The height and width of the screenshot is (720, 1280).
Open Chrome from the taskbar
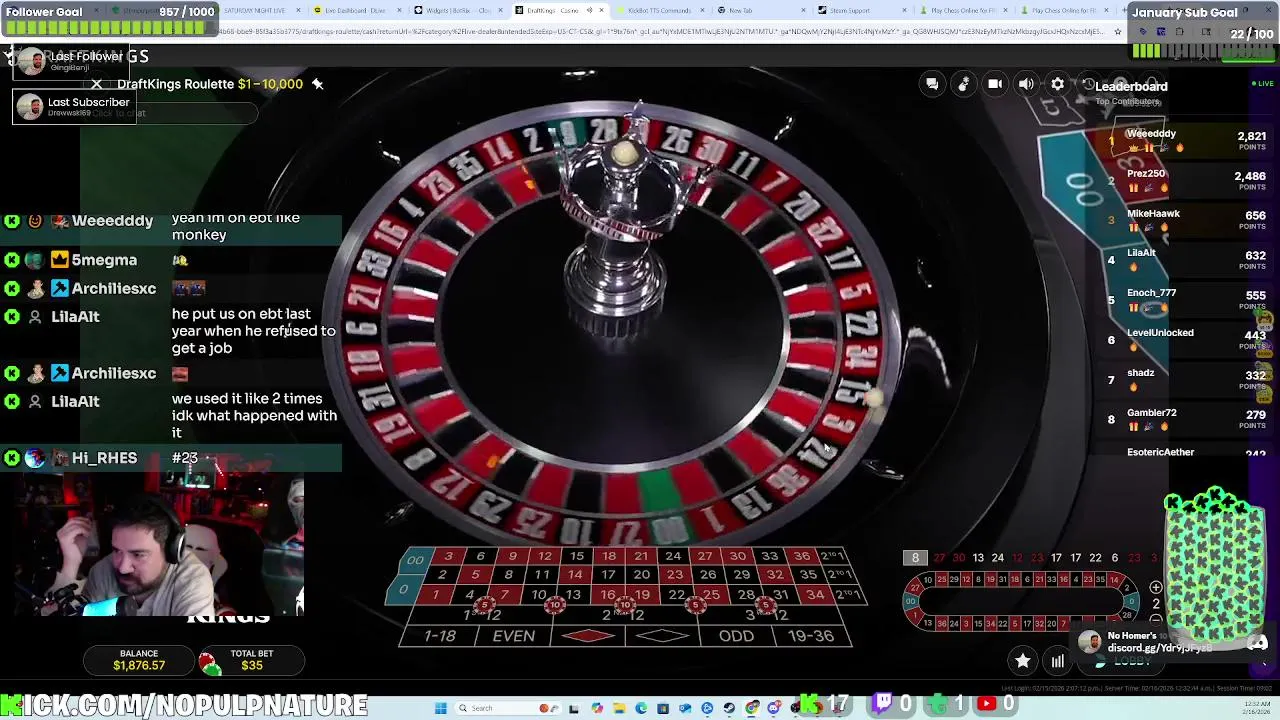[752, 708]
